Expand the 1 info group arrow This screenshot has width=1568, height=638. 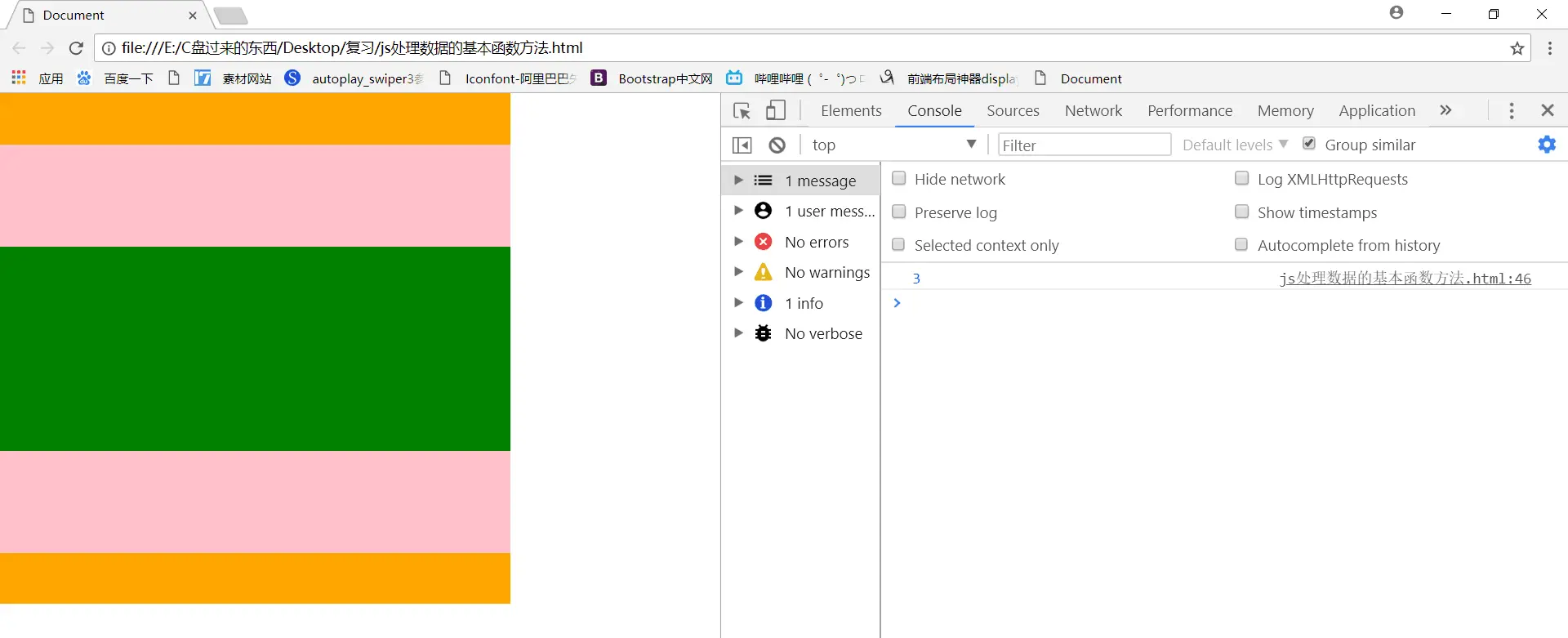(x=738, y=302)
